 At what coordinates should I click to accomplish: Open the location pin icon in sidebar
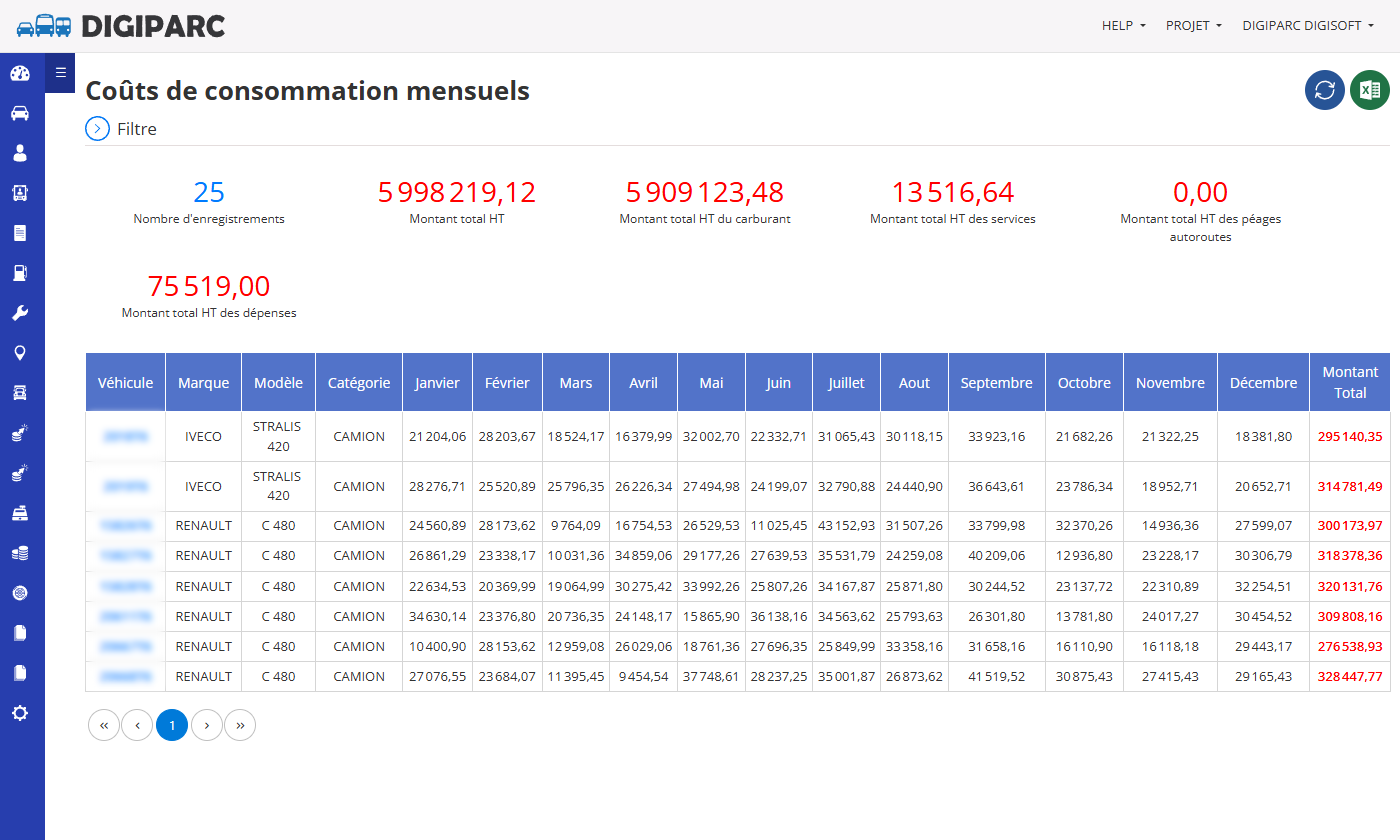pos(20,353)
